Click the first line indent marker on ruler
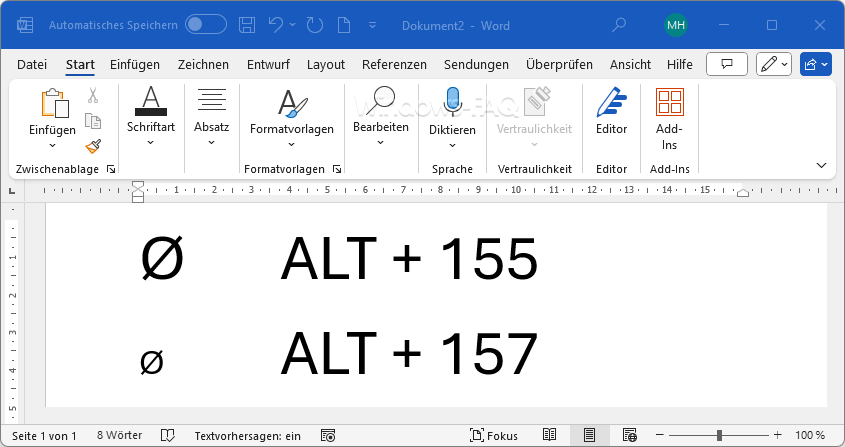The height and width of the screenshot is (447, 845). [x=138, y=185]
